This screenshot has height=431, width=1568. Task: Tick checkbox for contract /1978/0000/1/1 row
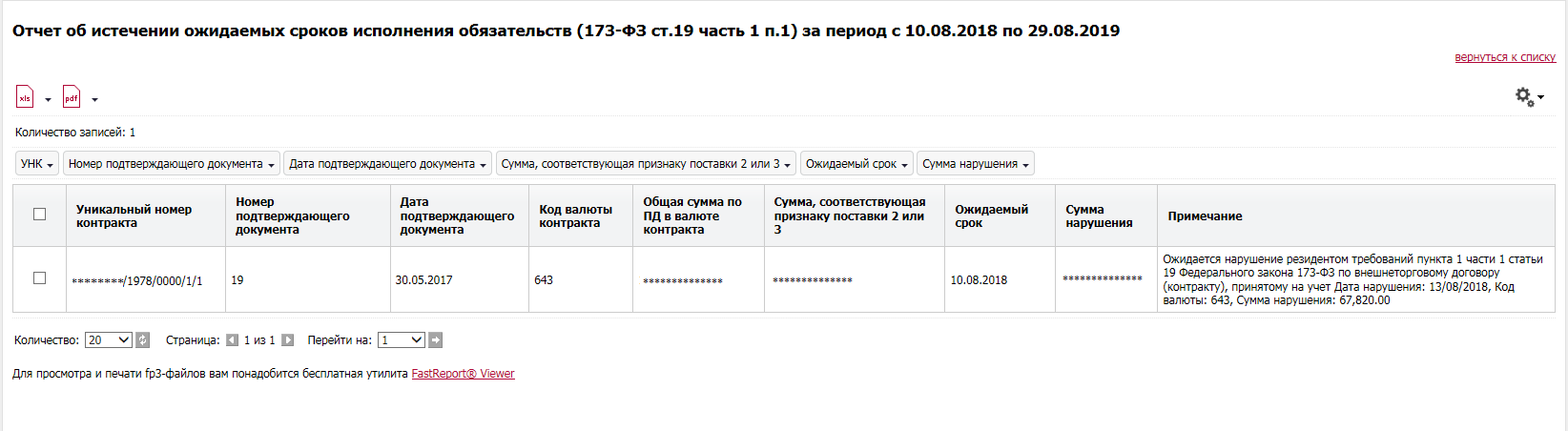39,277
